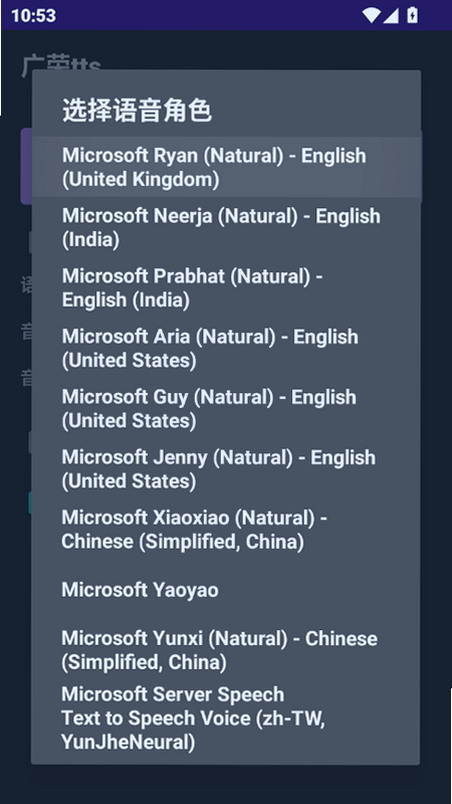The width and height of the screenshot is (452, 804).
Task: Pick Microsoft Prabhat English (India) voice
Action: point(226,288)
